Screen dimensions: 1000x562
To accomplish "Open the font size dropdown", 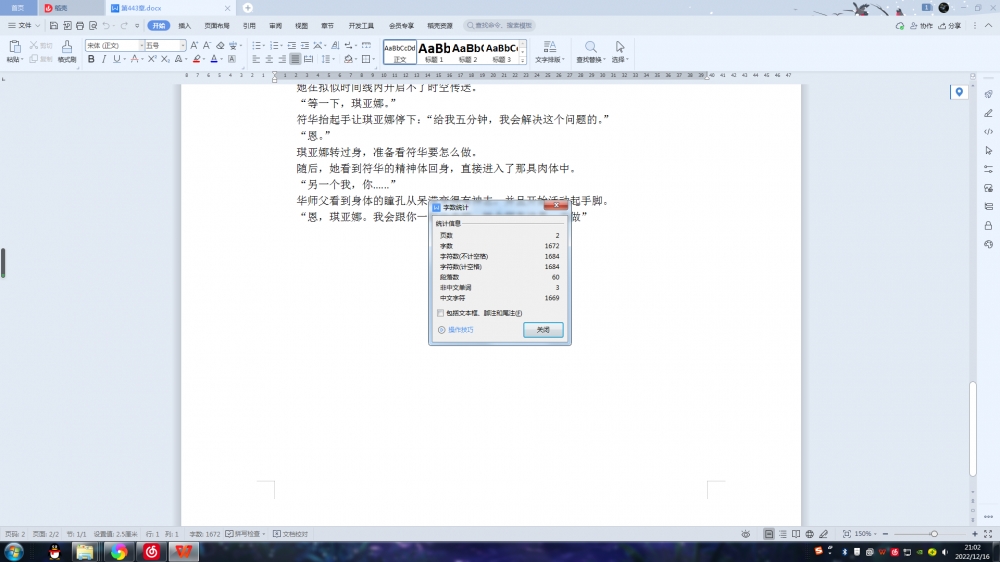I will point(182,45).
